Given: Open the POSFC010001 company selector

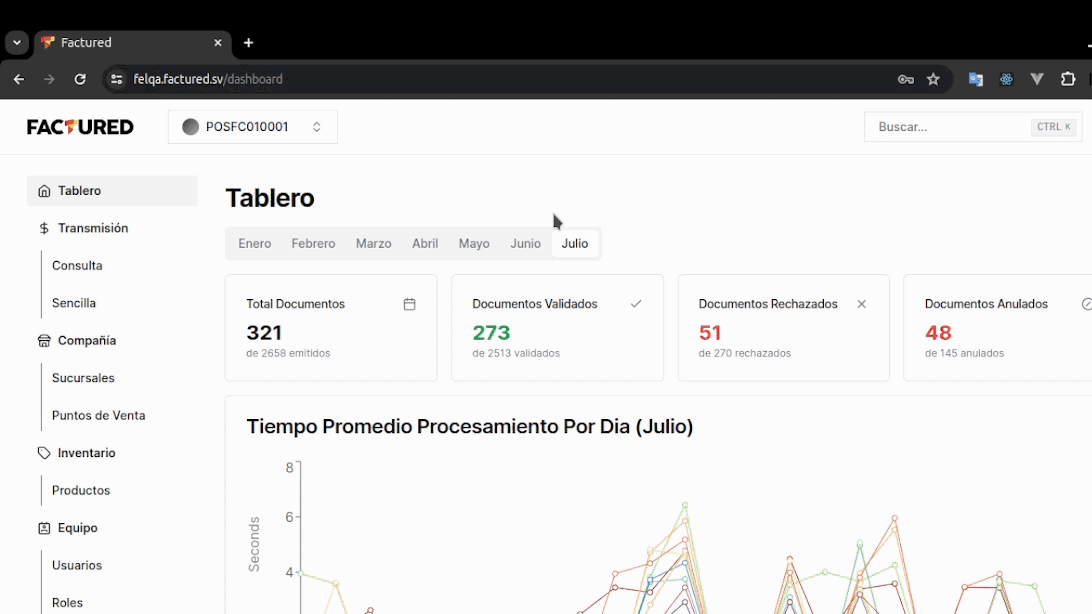Looking at the screenshot, I should point(252,127).
